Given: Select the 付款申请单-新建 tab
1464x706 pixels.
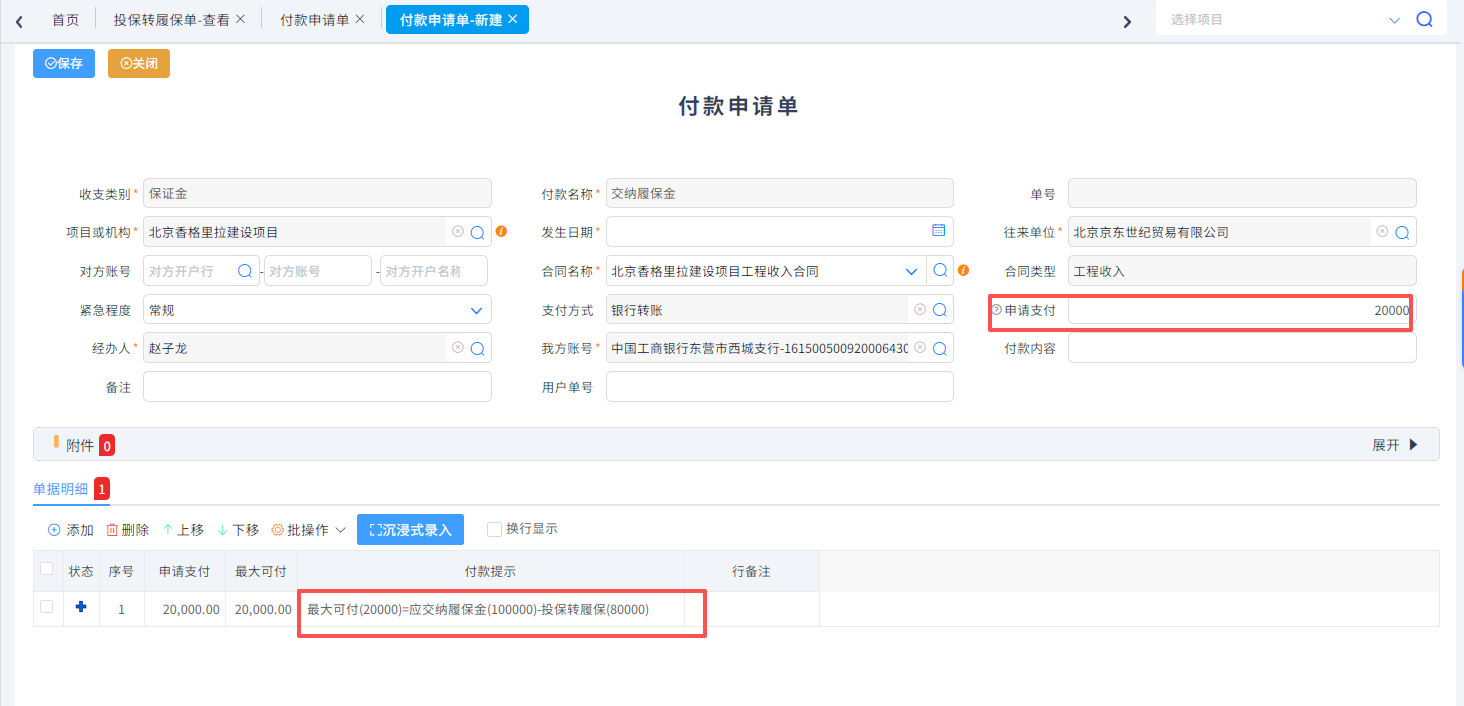Looking at the screenshot, I should click(450, 19).
